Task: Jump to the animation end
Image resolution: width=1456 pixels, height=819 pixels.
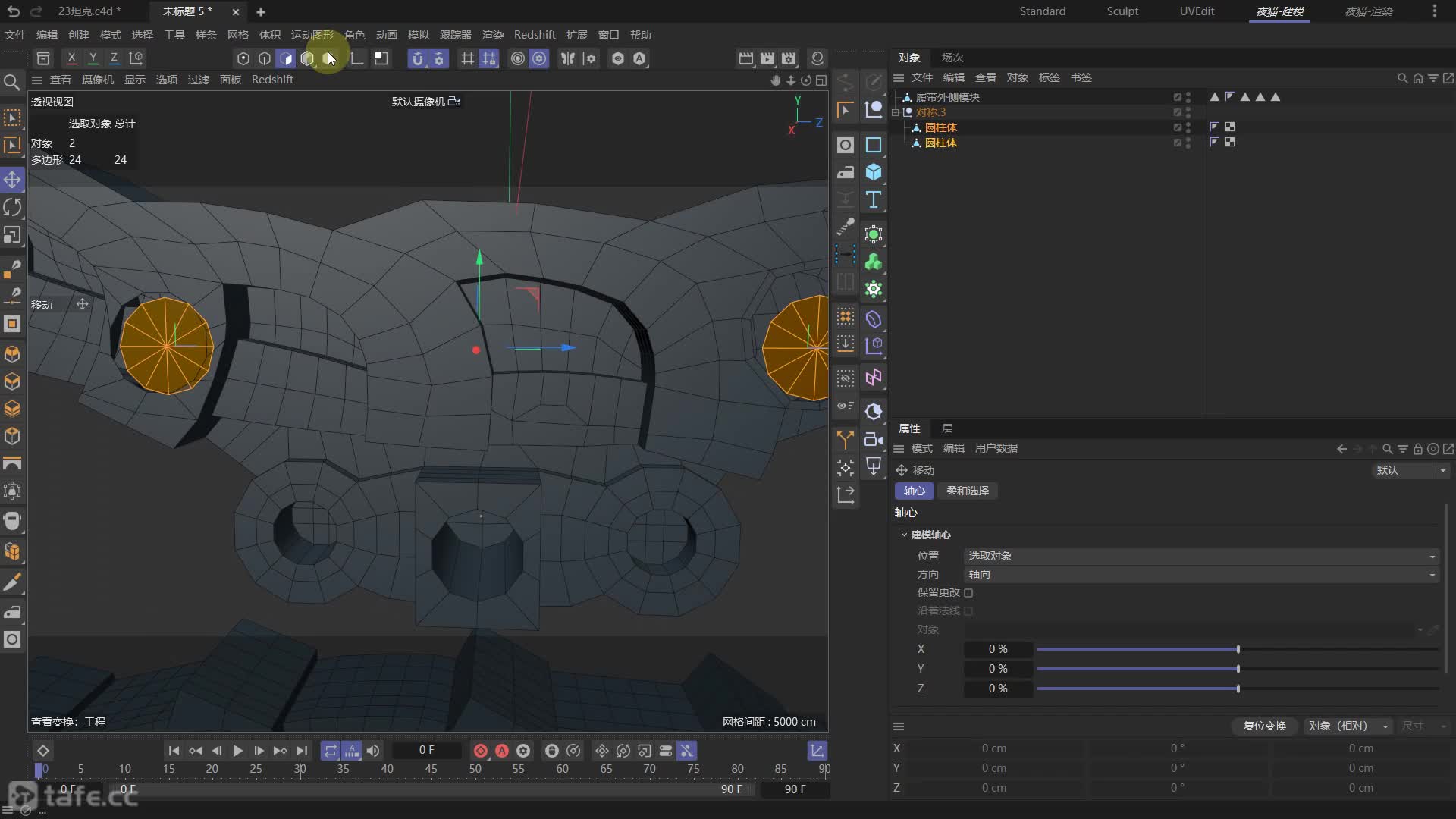Action: (302, 751)
